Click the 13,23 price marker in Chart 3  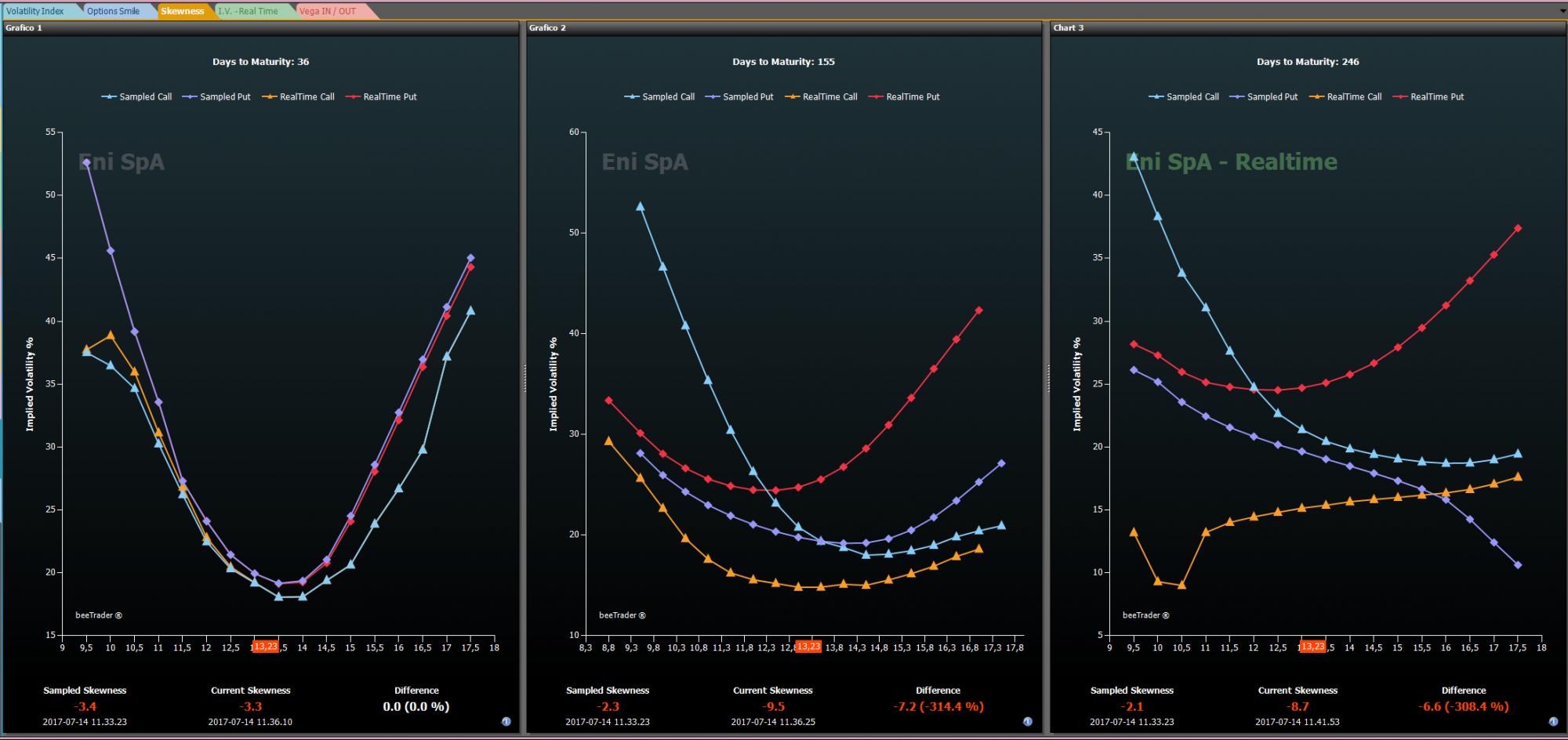[1312, 647]
